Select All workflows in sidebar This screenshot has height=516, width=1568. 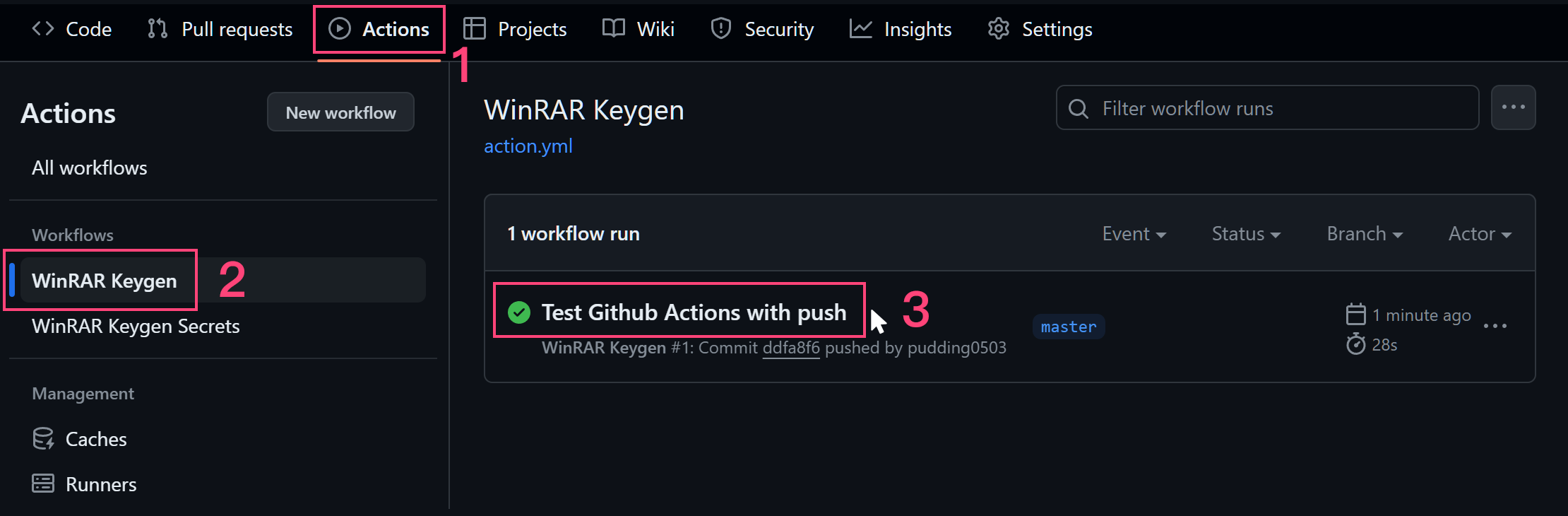pyautogui.click(x=90, y=168)
